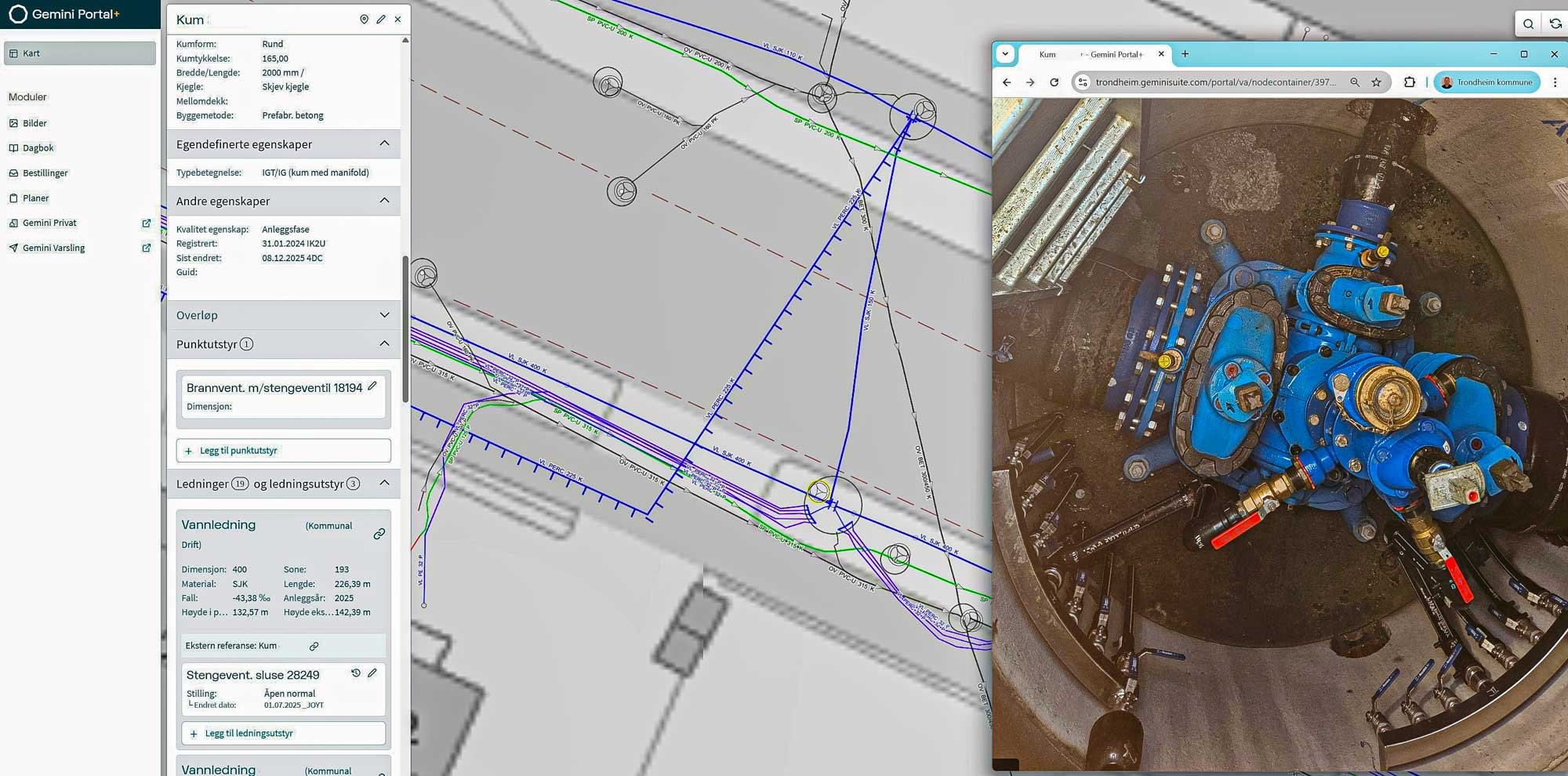Image resolution: width=1568 pixels, height=776 pixels.
Task: Click the map search magnifier icon
Action: point(1528,24)
